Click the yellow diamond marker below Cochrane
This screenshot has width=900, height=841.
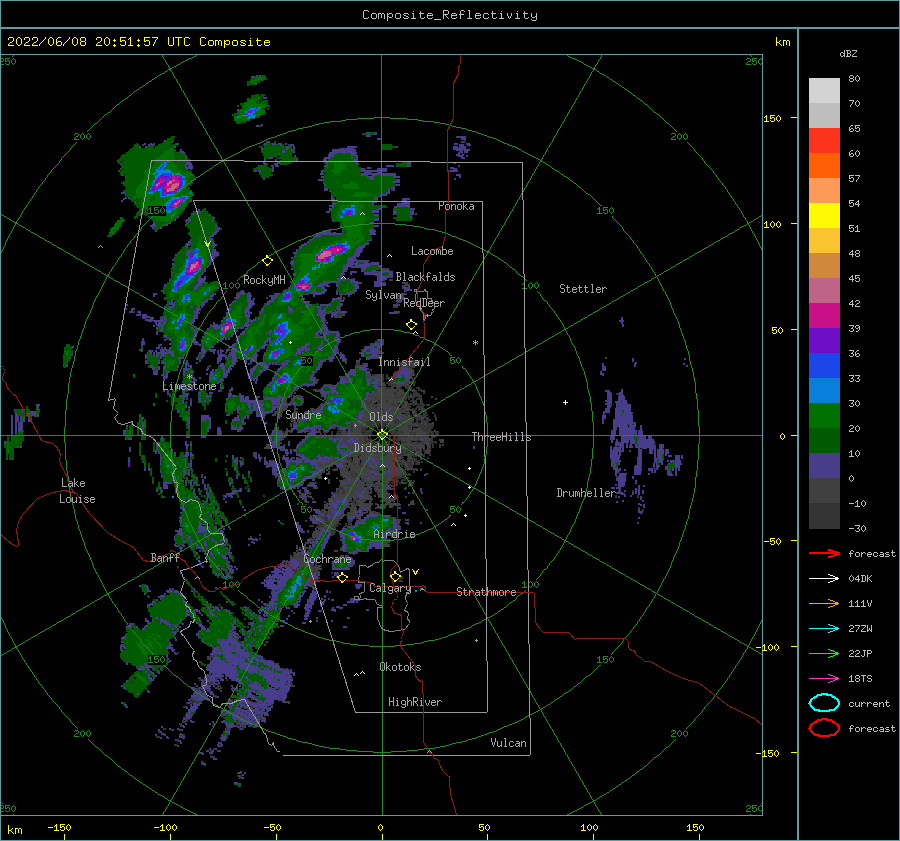342,577
